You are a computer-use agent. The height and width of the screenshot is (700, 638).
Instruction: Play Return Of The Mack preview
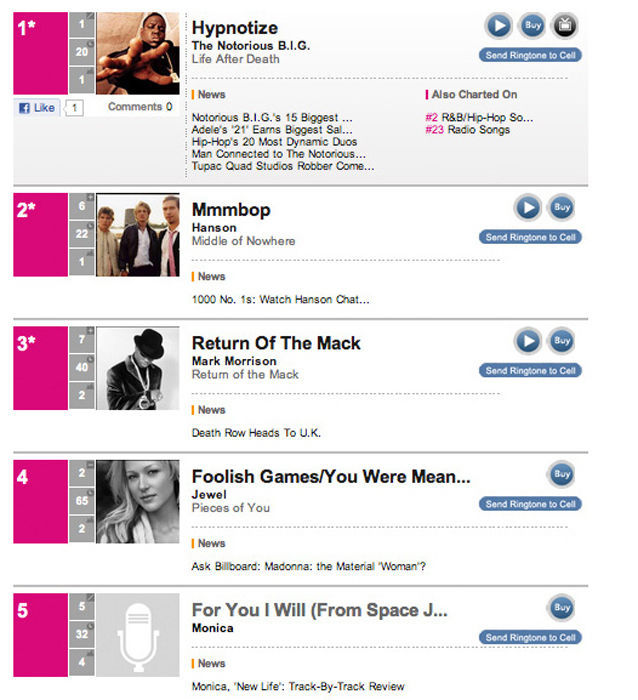click(x=527, y=341)
